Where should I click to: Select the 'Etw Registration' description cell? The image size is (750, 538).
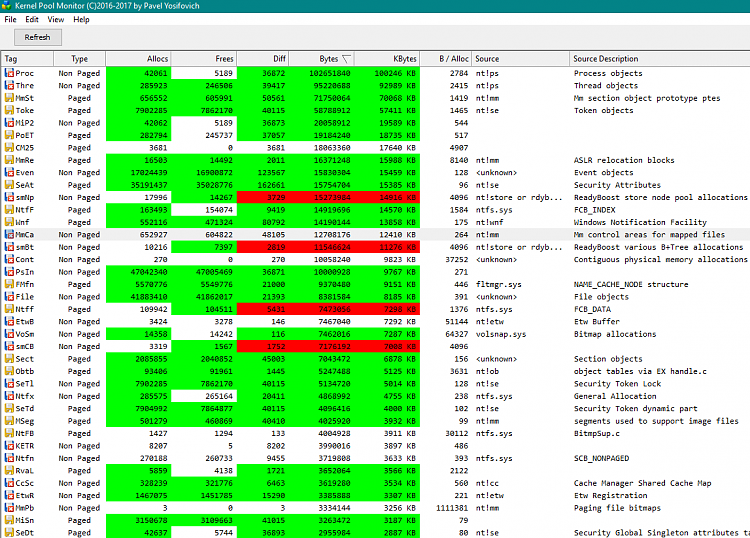coord(610,495)
